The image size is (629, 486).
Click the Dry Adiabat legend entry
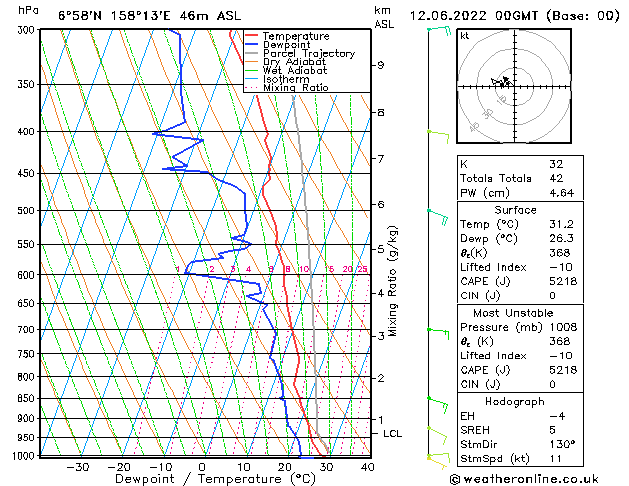[x=294, y=62]
